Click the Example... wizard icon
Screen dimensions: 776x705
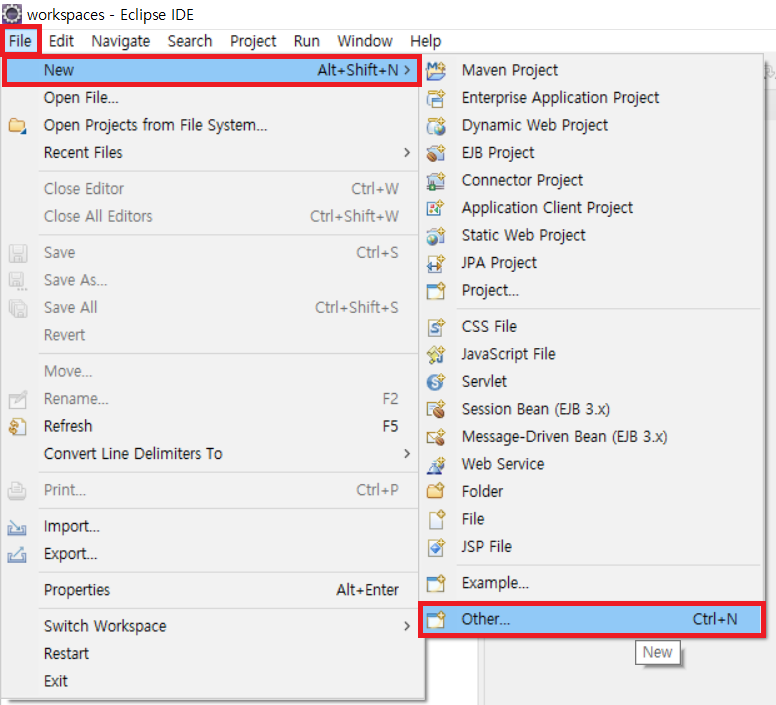point(436,583)
